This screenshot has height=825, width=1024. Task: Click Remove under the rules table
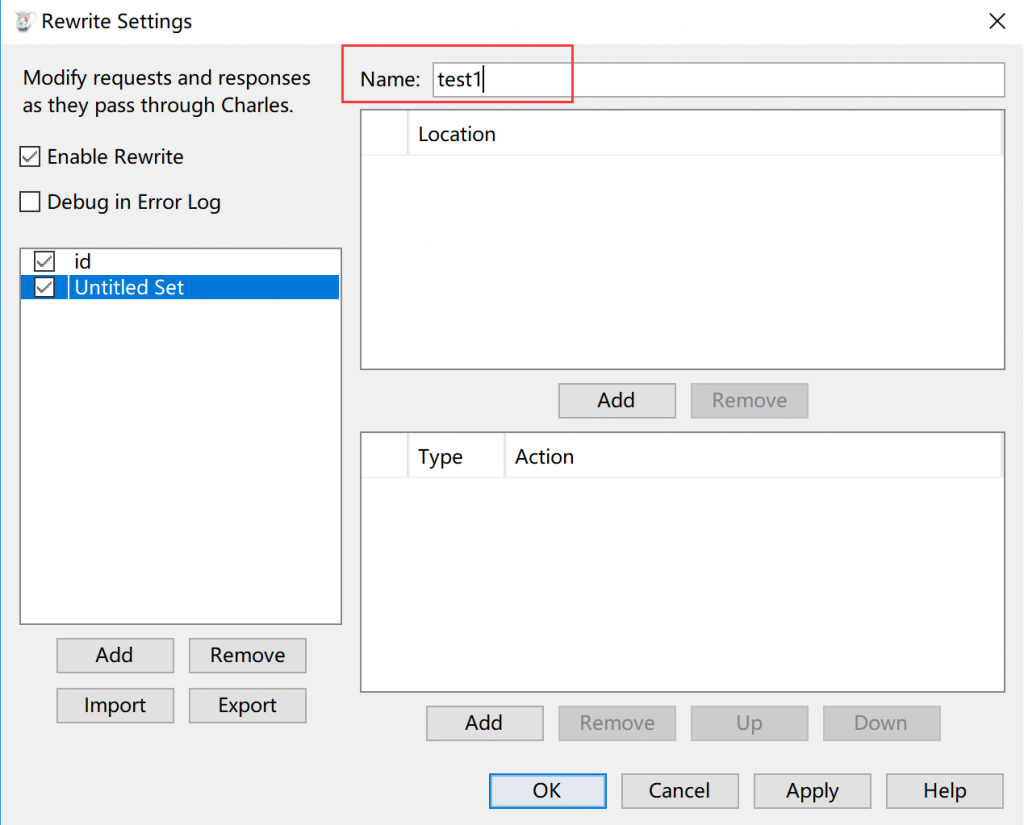tap(616, 723)
